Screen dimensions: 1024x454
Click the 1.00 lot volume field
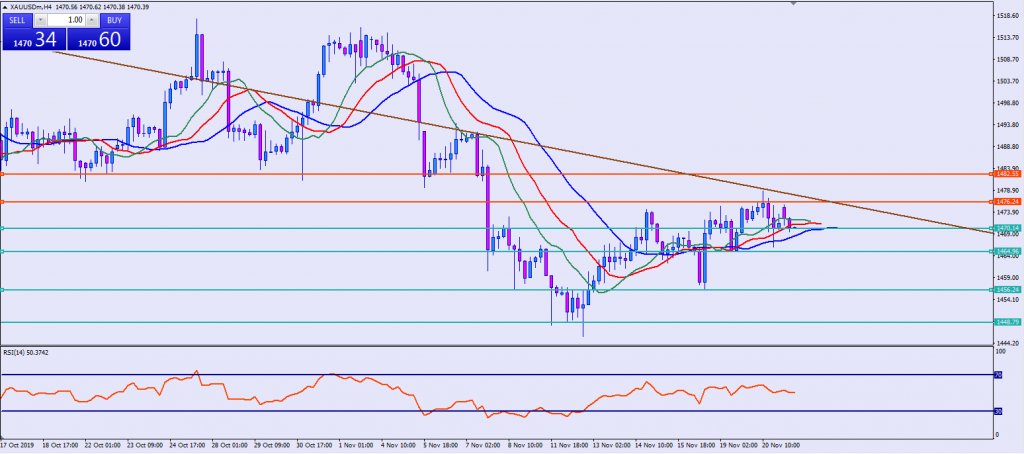click(x=66, y=20)
